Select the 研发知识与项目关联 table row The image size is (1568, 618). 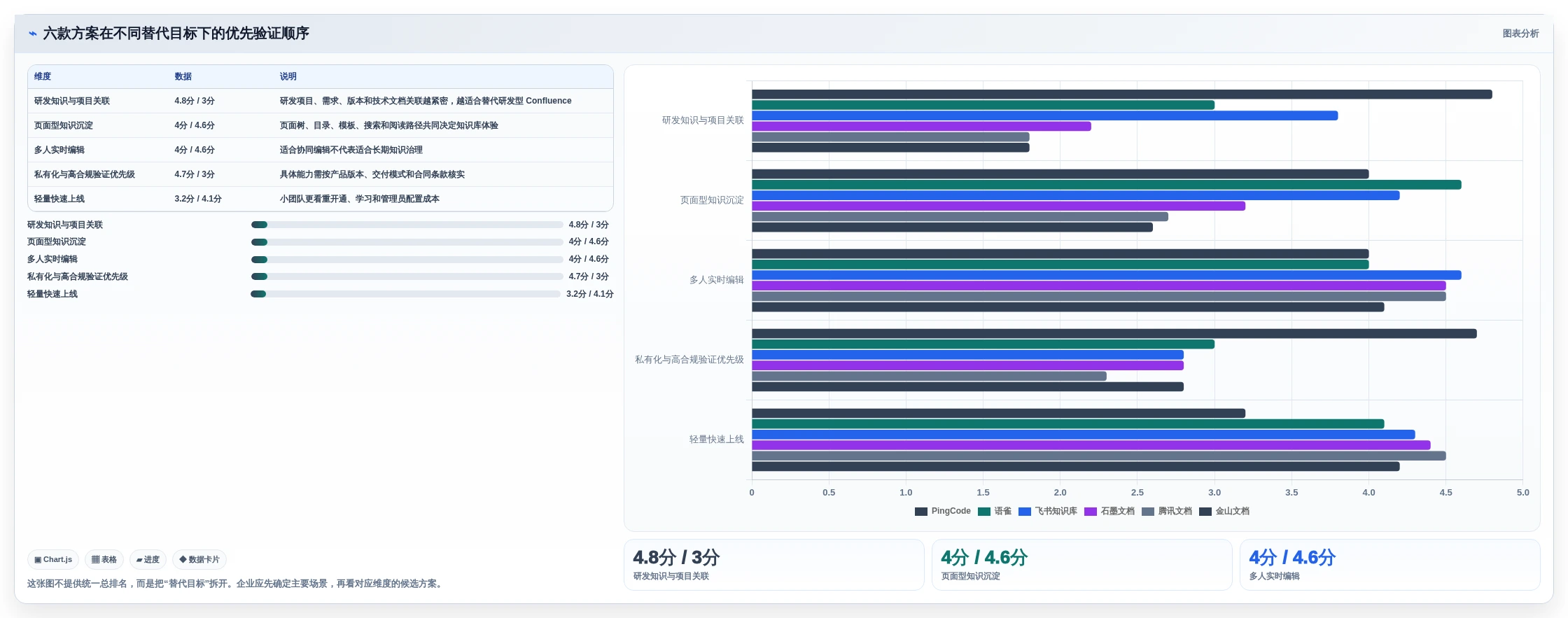[x=321, y=101]
